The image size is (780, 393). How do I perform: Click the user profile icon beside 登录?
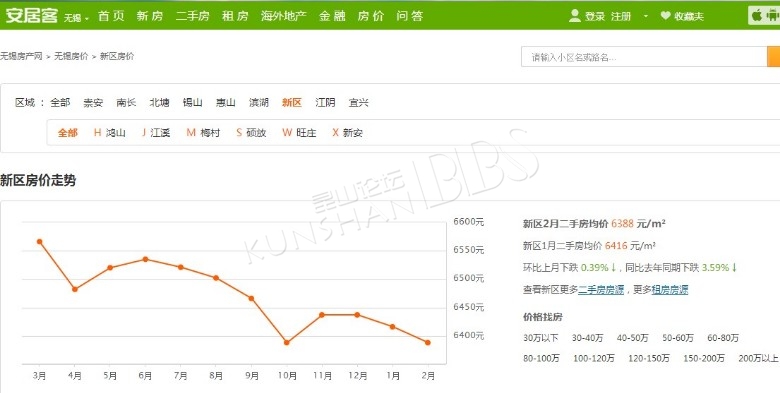(575, 16)
